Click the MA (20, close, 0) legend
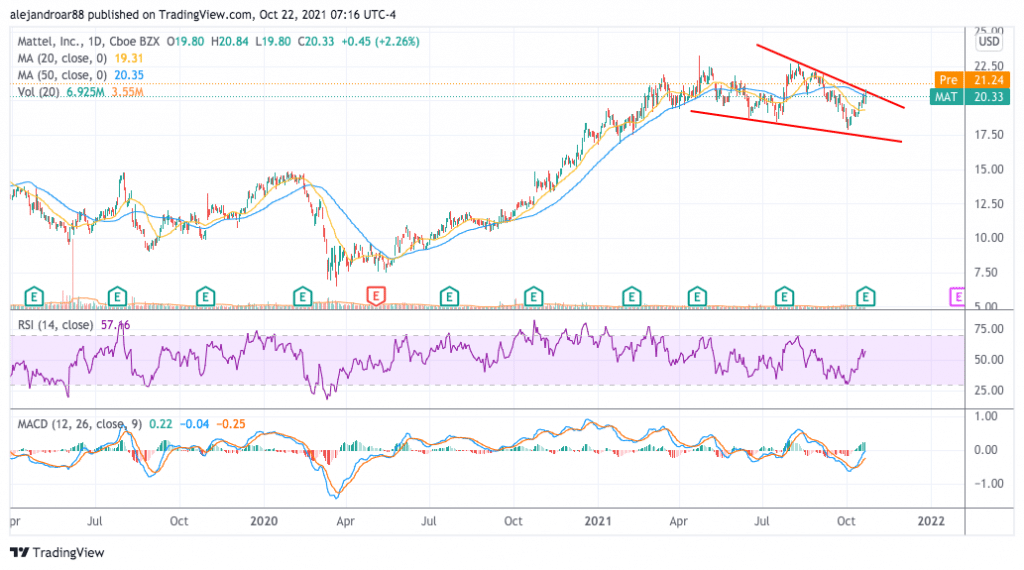1024x570 pixels. [62, 58]
